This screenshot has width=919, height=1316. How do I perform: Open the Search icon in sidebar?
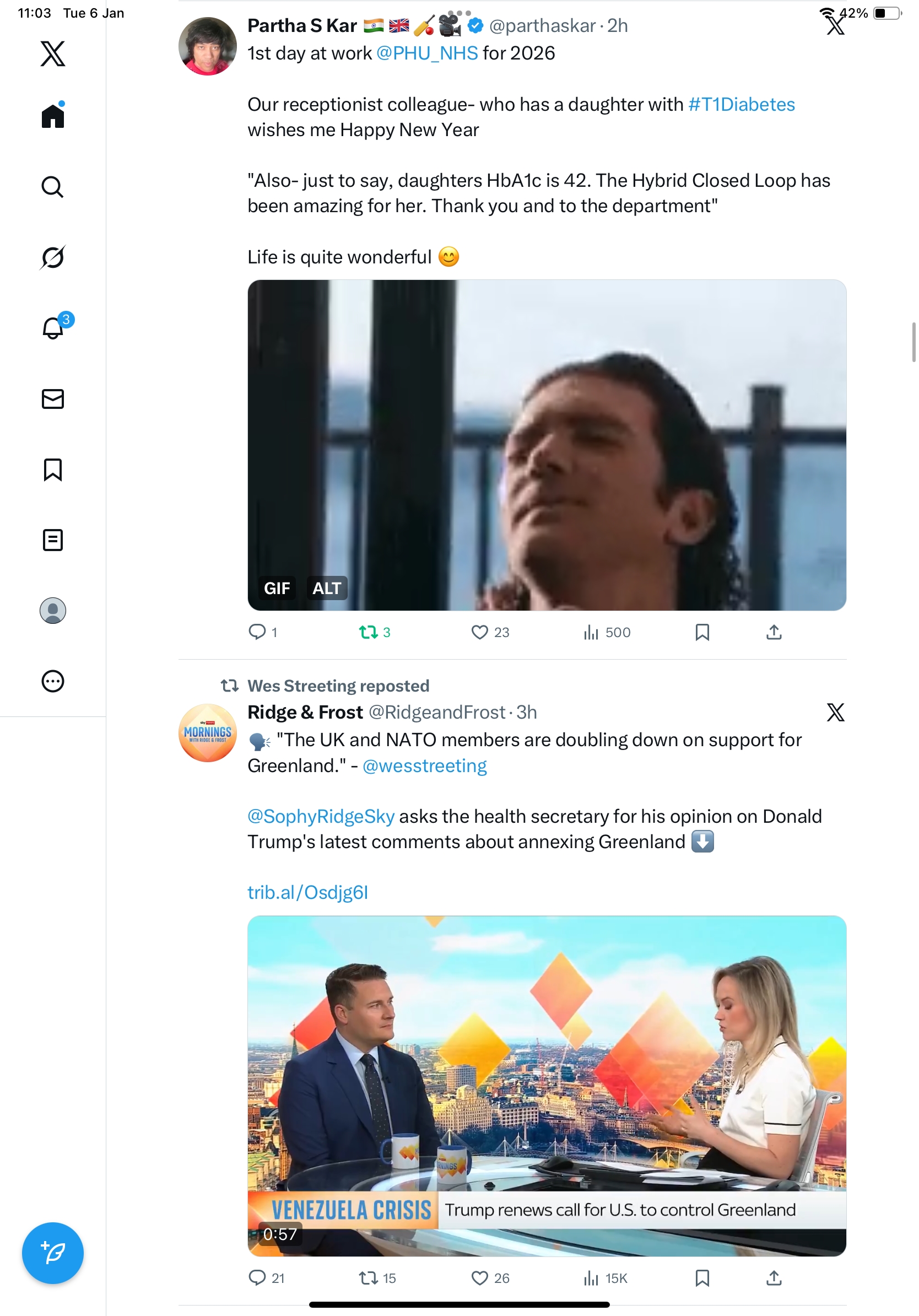click(x=53, y=187)
